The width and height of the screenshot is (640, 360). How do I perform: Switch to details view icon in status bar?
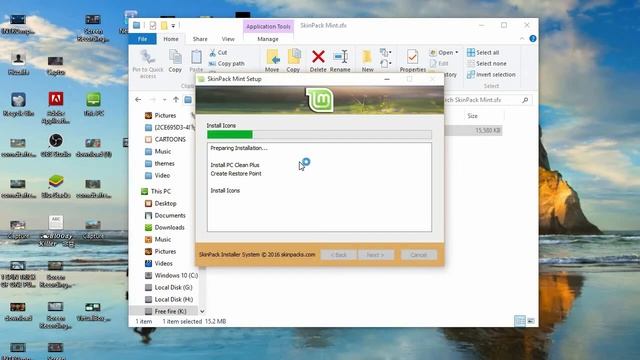[520, 321]
